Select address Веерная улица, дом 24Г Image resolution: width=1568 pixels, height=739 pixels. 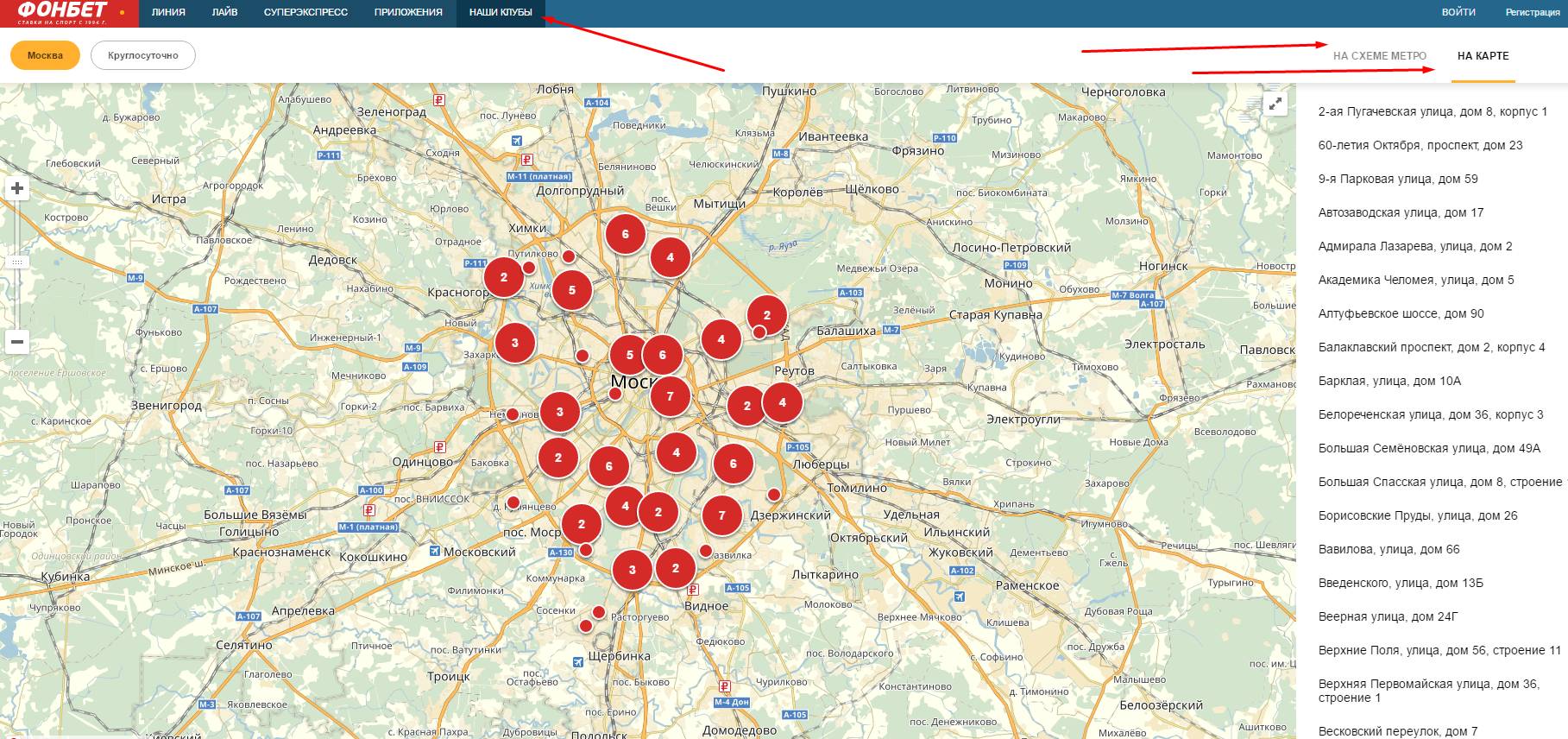click(x=1389, y=616)
